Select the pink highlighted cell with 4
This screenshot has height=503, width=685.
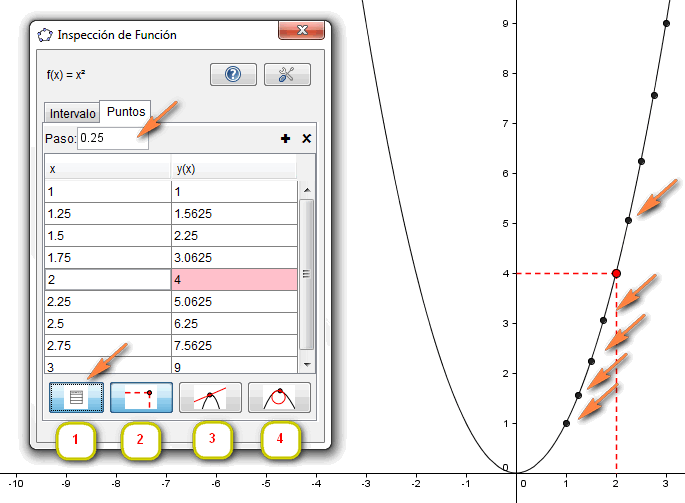point(235,280)
